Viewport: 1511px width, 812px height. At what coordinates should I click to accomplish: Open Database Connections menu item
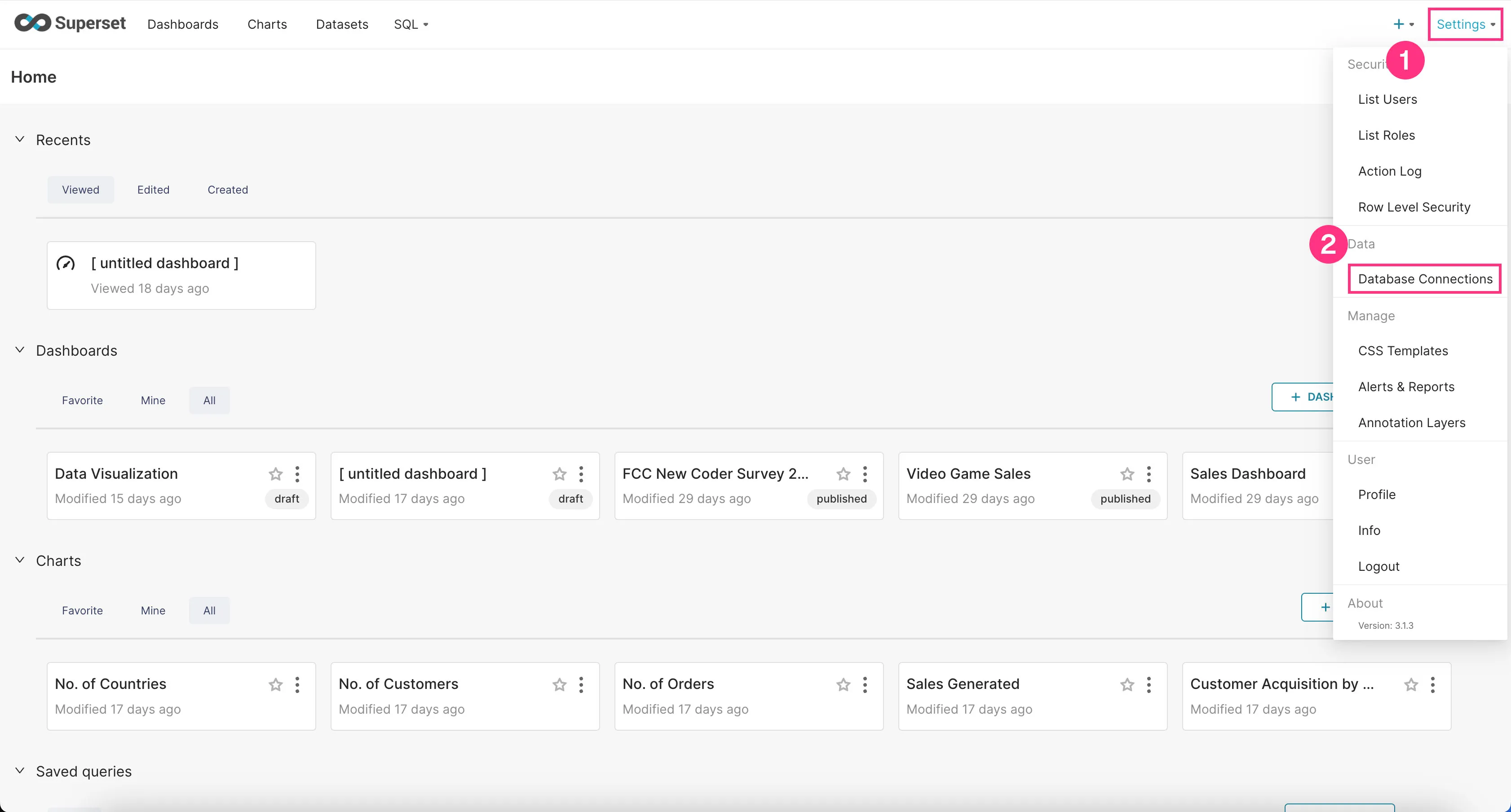tap(1425, 279)
